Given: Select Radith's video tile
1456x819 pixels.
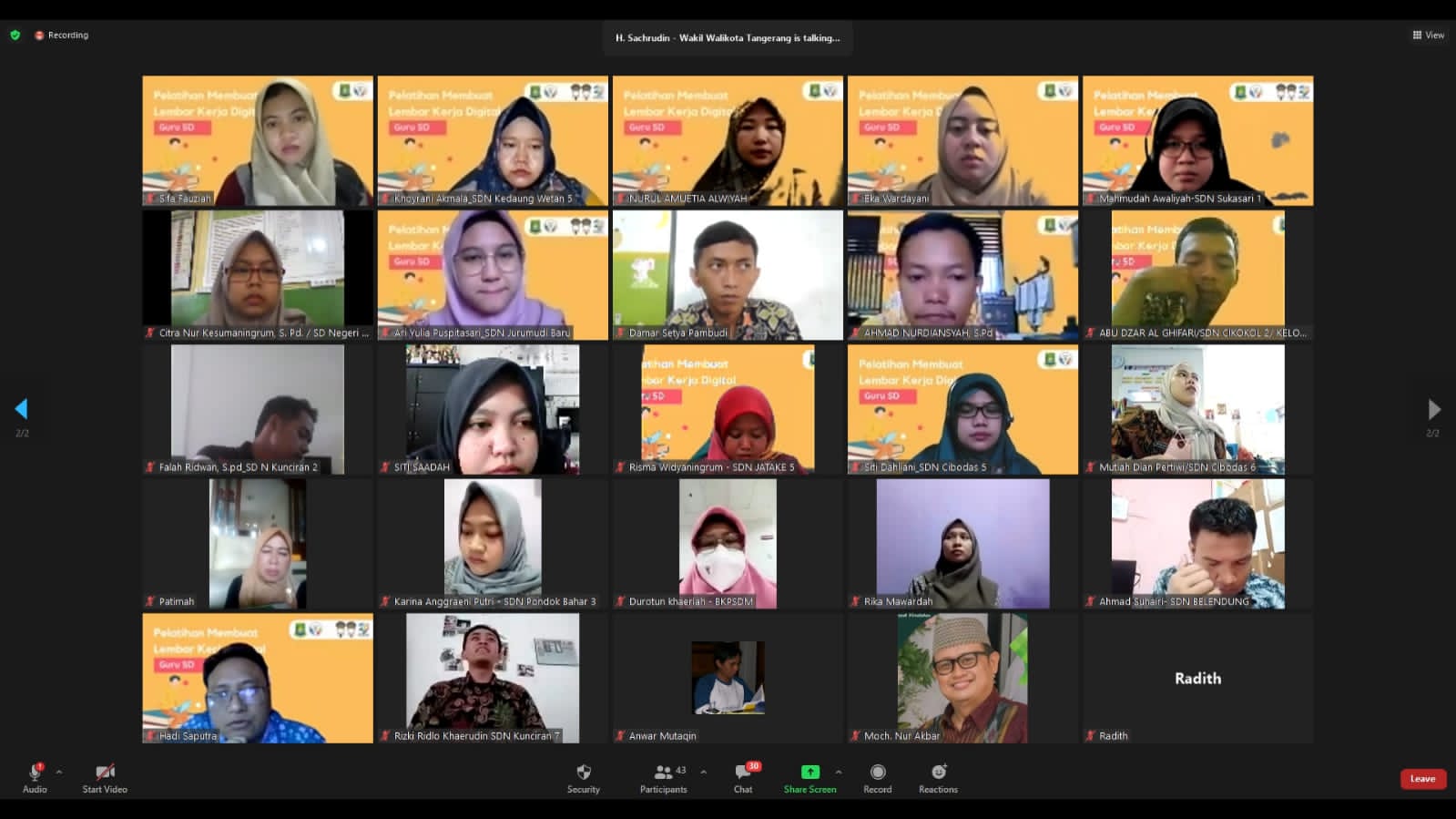Looking at the screenshot, I should point(1197,678).
